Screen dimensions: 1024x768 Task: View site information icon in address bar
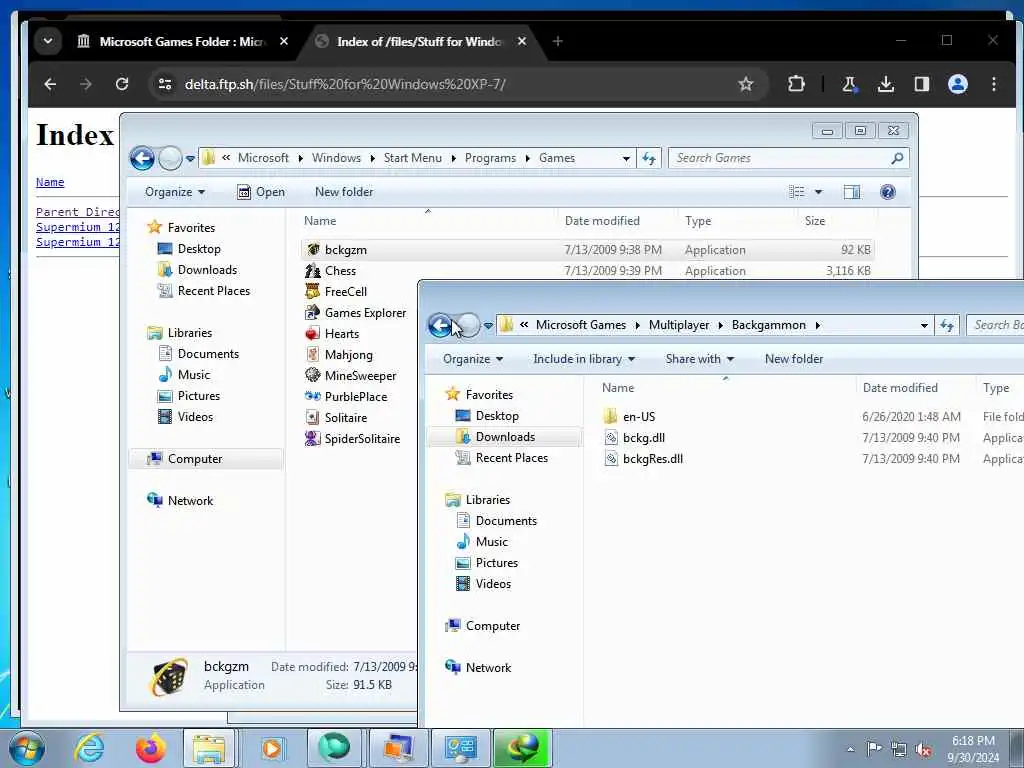(165, 84)
